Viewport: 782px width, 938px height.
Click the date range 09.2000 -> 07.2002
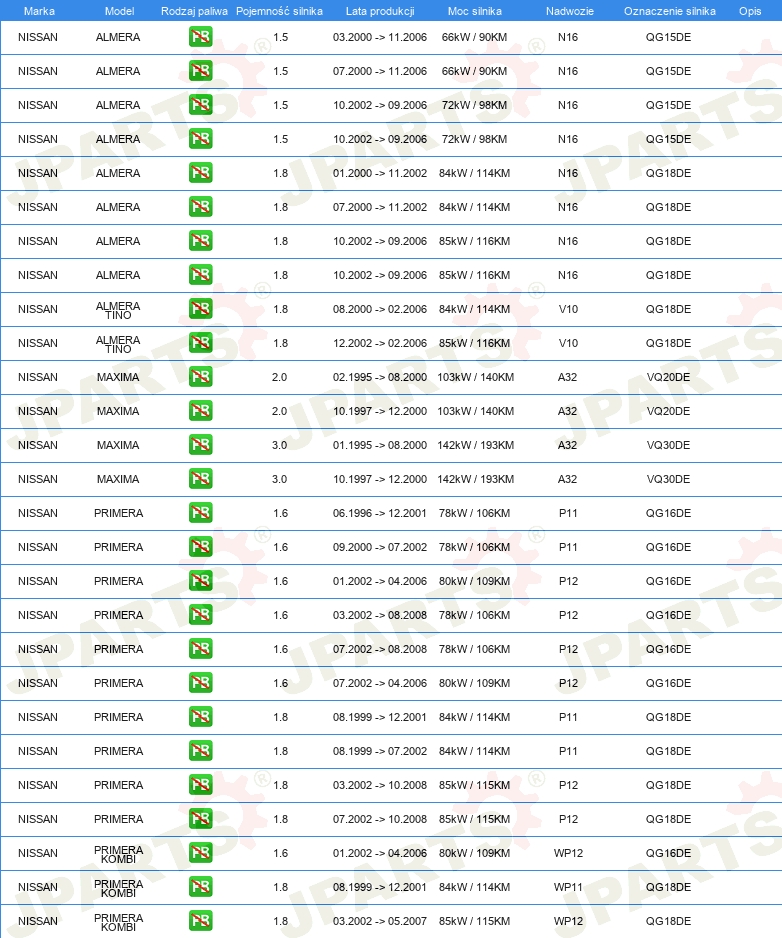coord(380,547)
